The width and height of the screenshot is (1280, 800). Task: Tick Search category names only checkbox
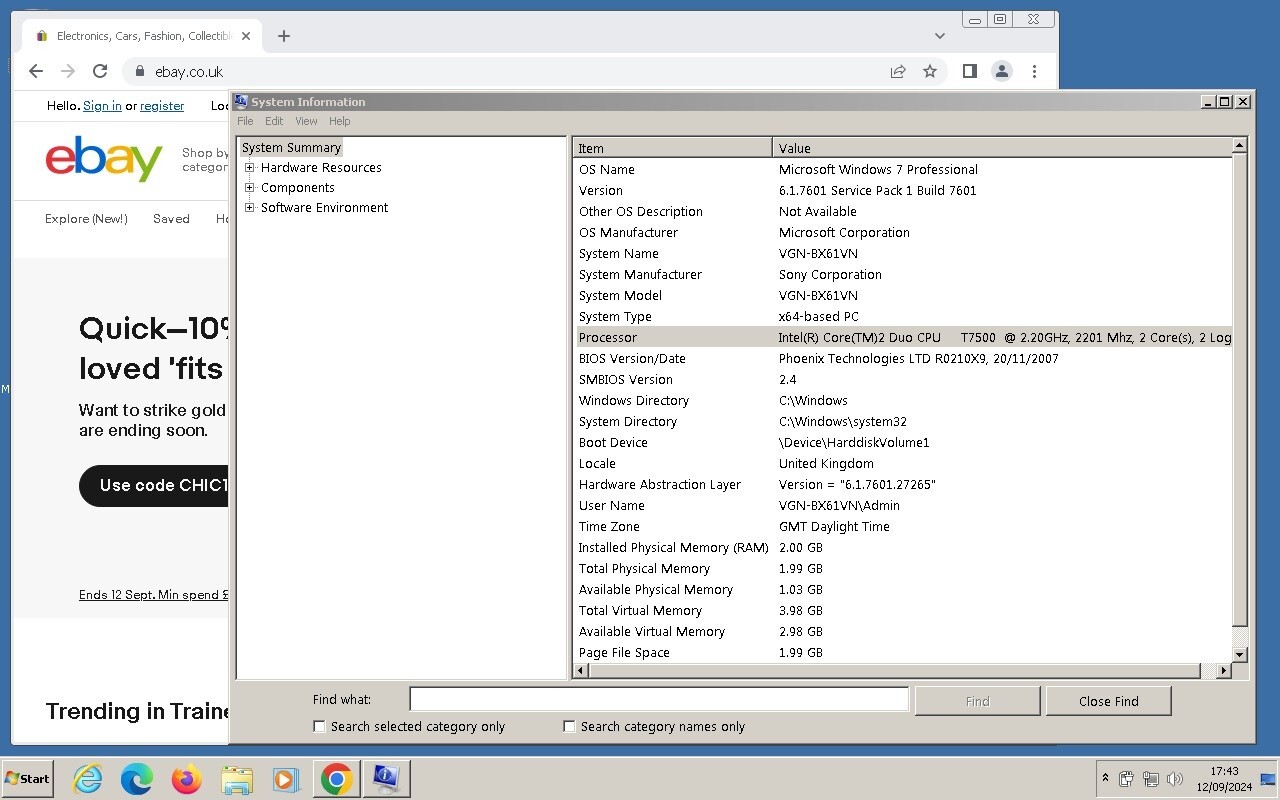(x=570, y=727)
